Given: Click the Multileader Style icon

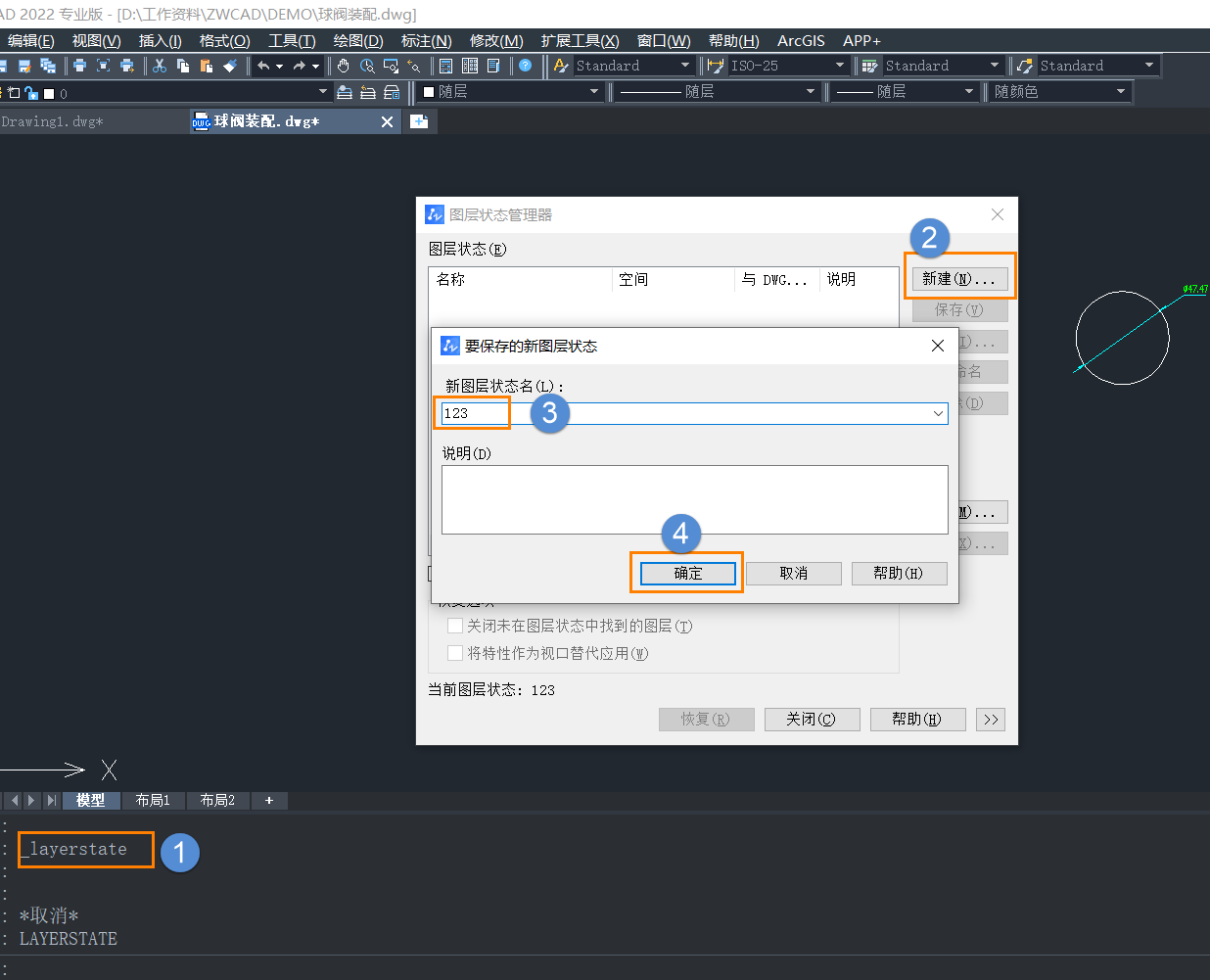Looking at the screenshot, I should [1025, 66].
